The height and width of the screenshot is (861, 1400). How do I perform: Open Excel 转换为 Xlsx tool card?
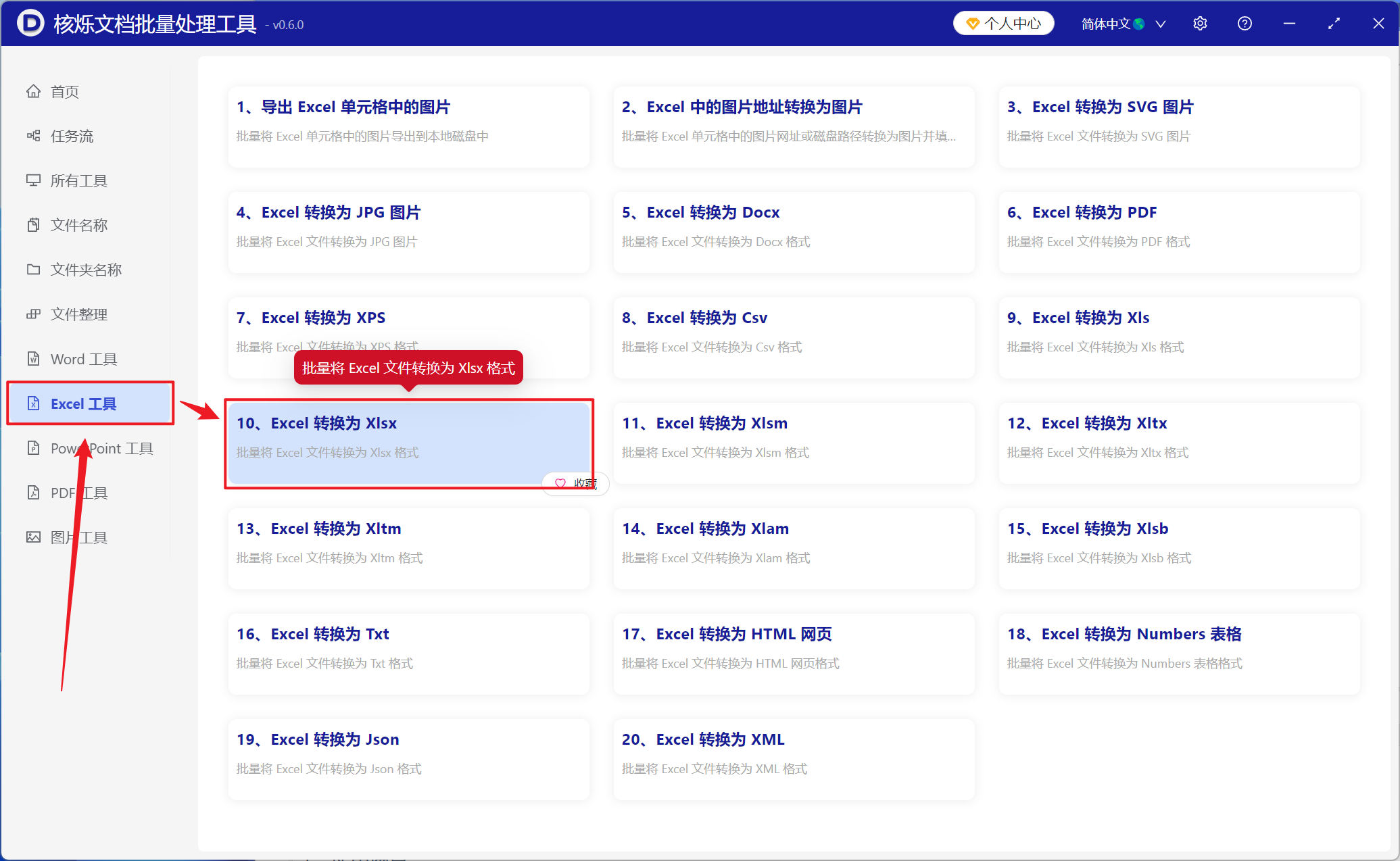408,443
